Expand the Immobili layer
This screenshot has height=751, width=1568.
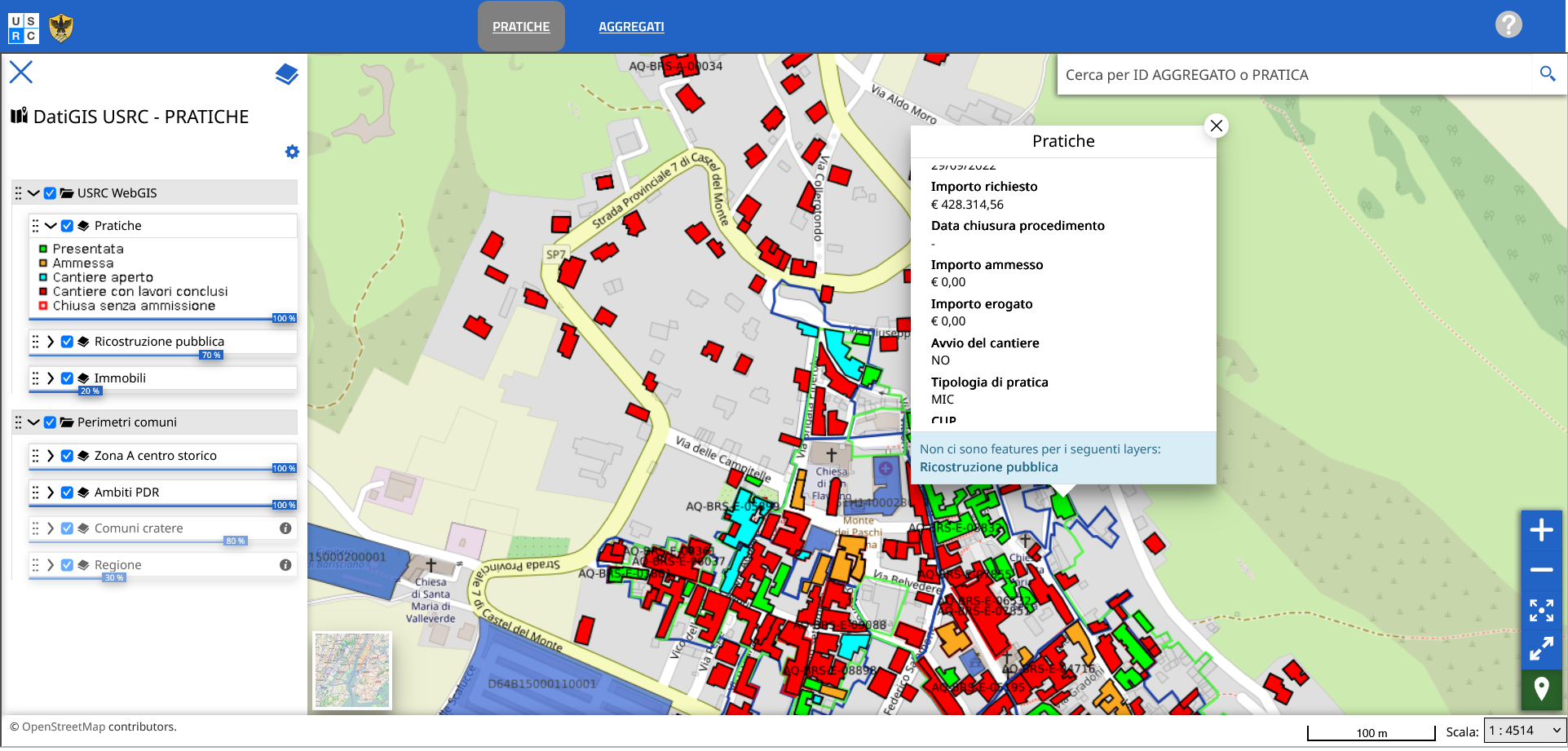coord(51,378)
